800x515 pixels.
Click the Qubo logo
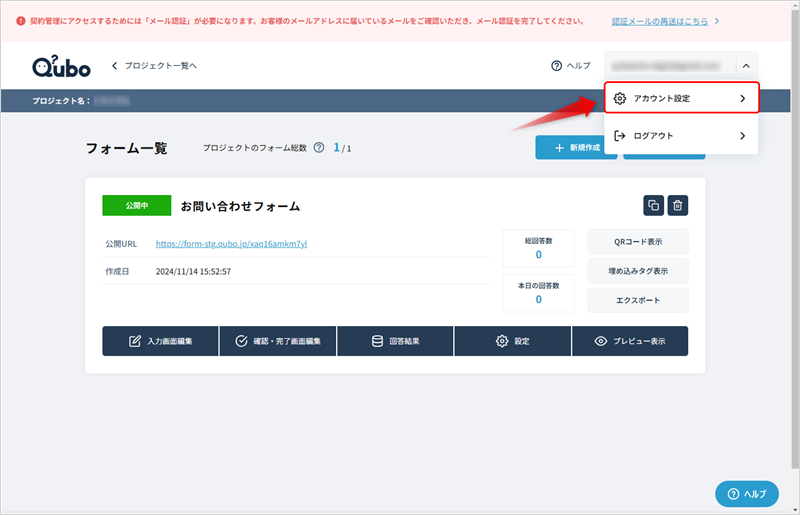pyautogui.click(x=61, y=66)
